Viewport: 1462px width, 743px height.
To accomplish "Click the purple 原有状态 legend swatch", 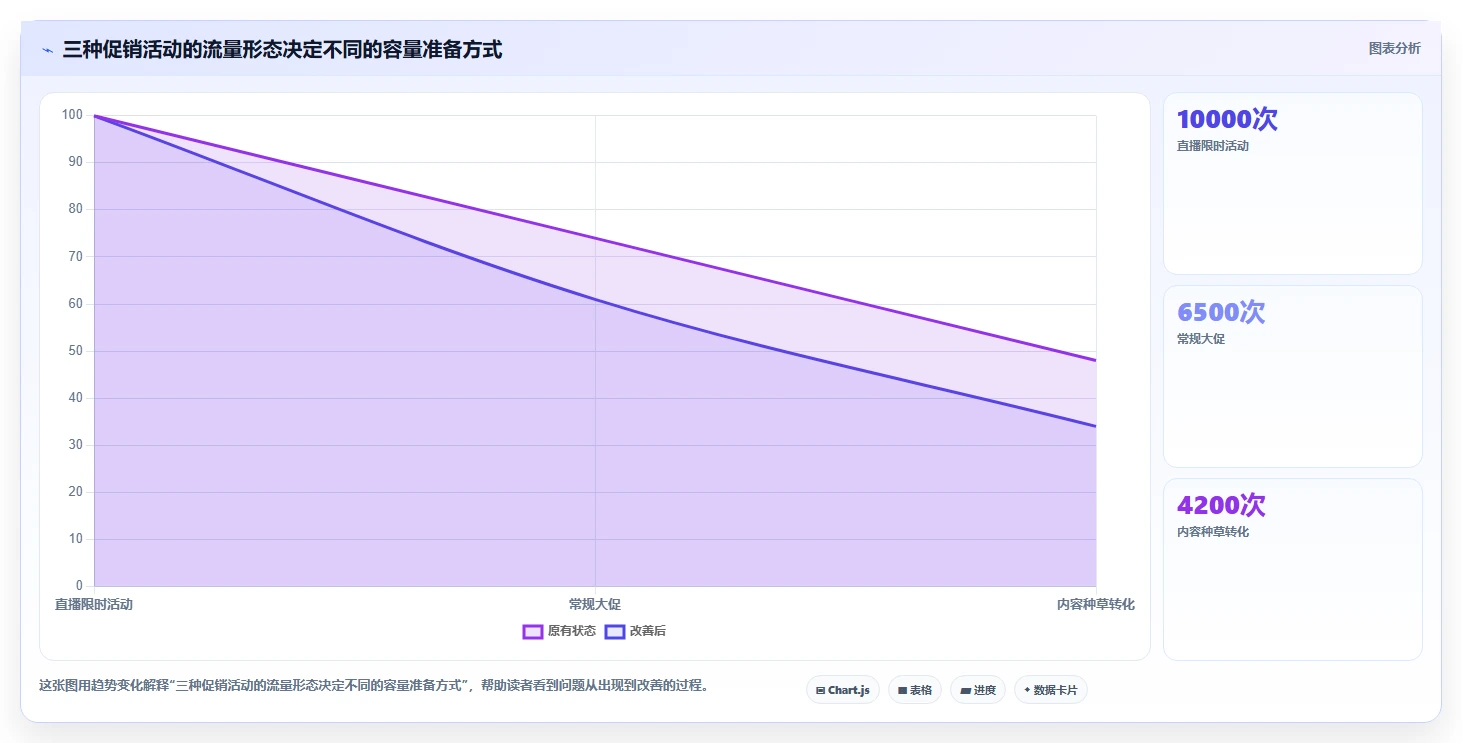I will (532, 631).
